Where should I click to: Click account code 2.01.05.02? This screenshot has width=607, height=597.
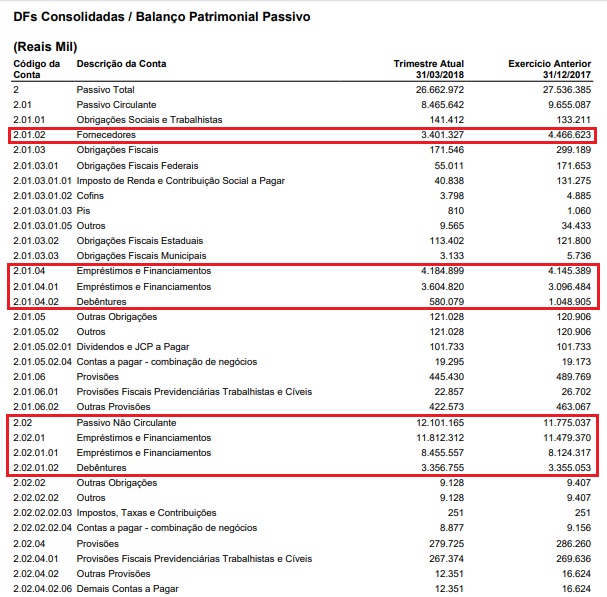36,332
